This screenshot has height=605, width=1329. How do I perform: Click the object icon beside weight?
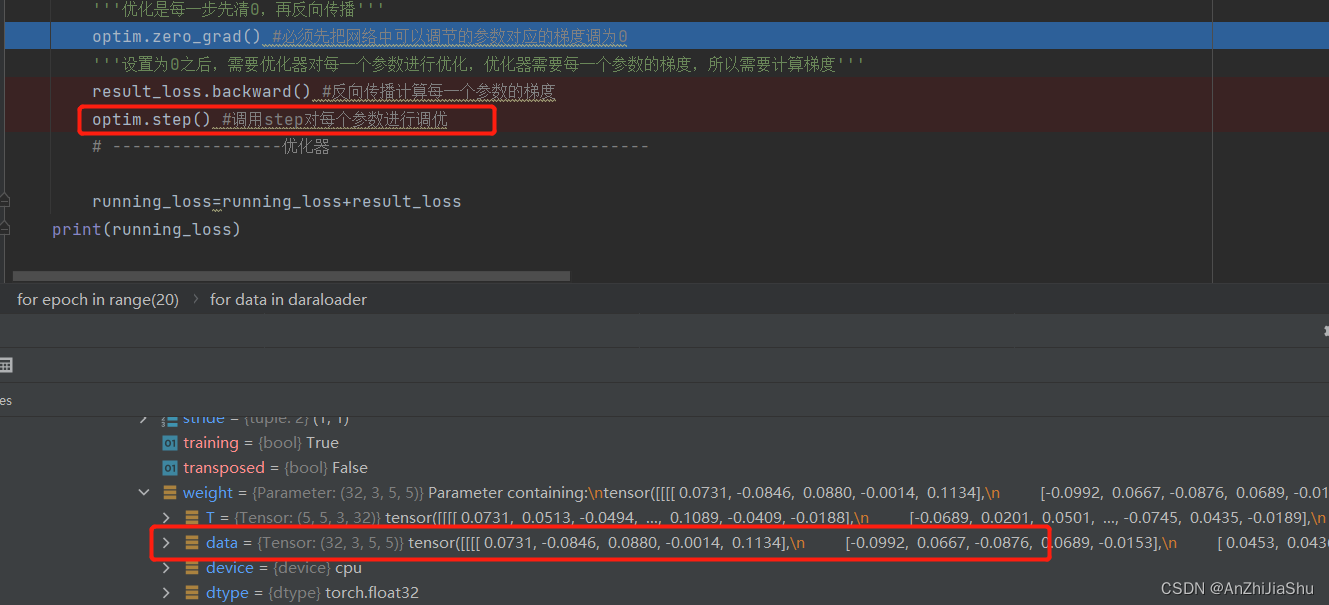coord(170,493)
